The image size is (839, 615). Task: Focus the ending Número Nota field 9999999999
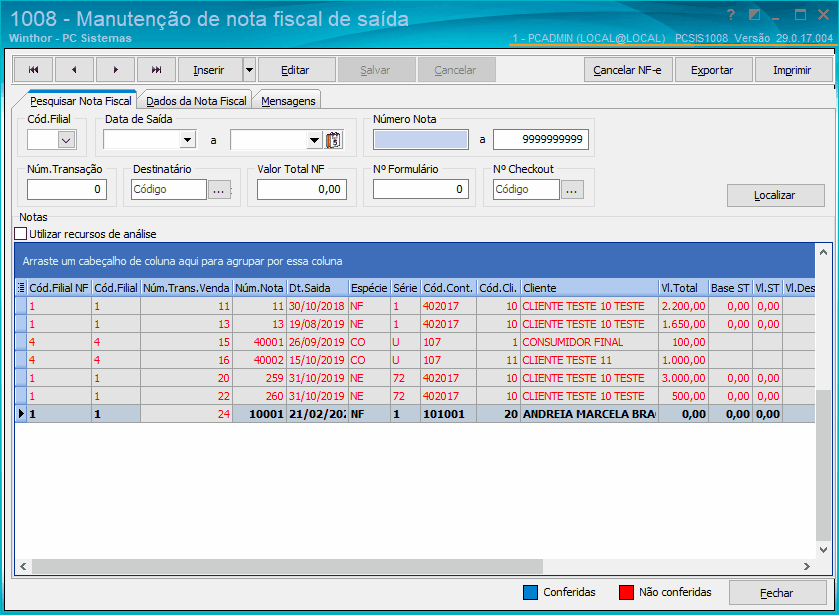[x=540, y=140]
